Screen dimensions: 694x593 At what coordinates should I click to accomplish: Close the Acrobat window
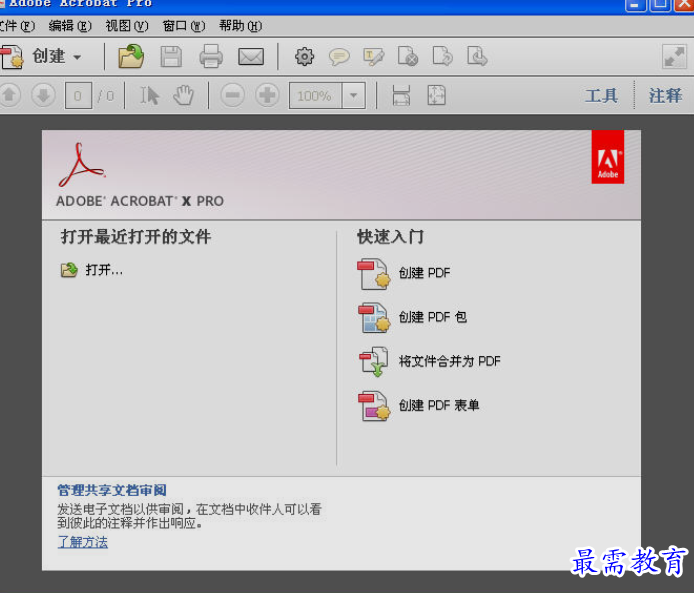pos(683,4)
